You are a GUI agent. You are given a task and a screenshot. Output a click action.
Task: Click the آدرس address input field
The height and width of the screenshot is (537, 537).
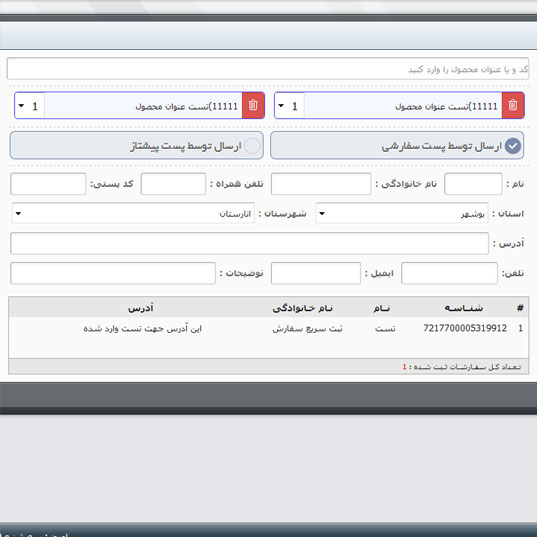point(249,243)
